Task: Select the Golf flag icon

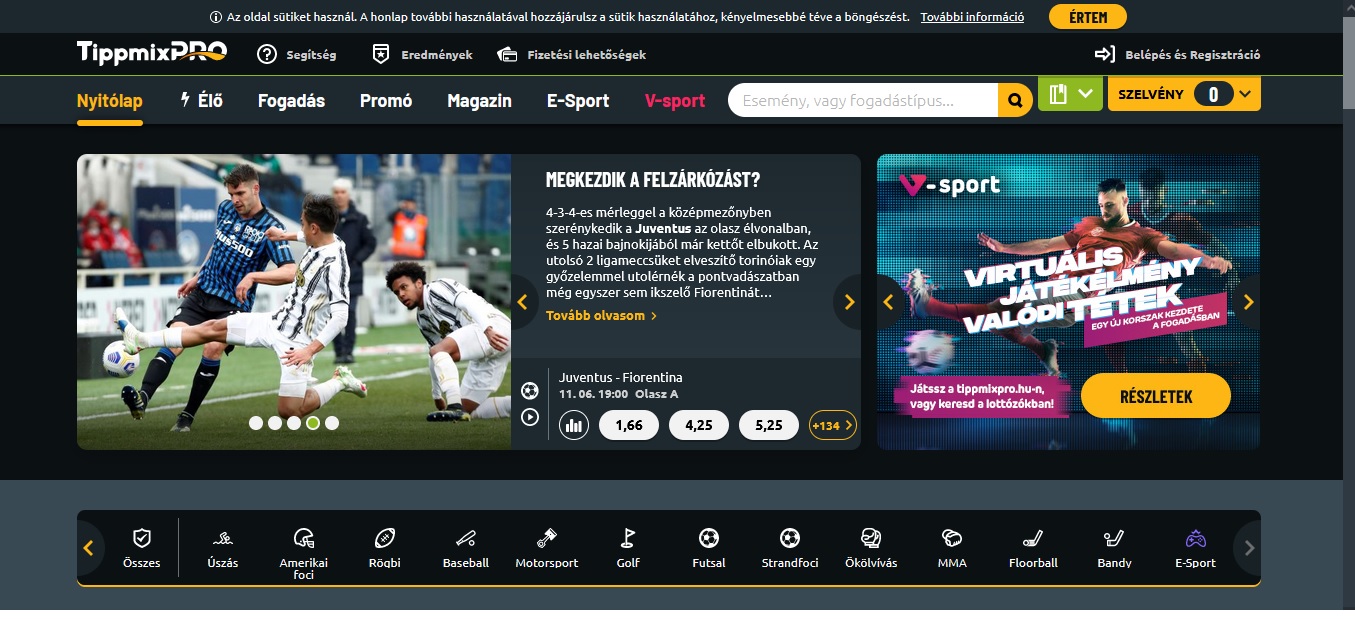Action: point(628,538)
